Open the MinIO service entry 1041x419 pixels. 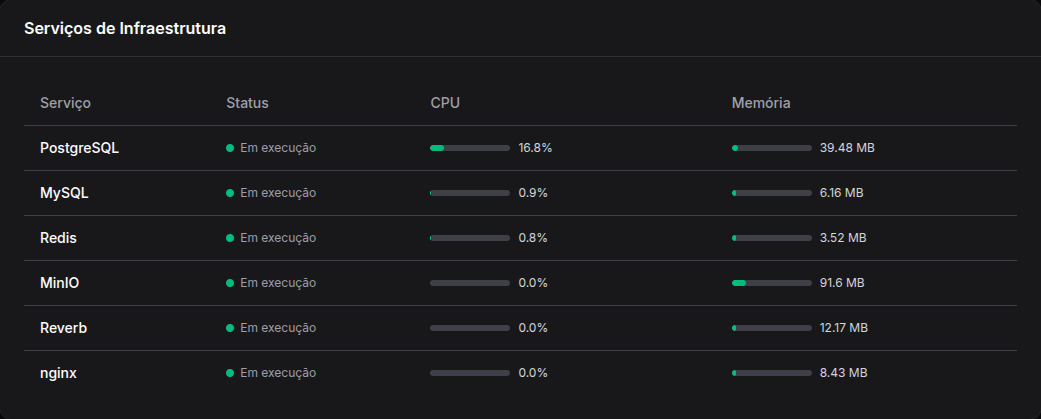click(x=60, y=283)
